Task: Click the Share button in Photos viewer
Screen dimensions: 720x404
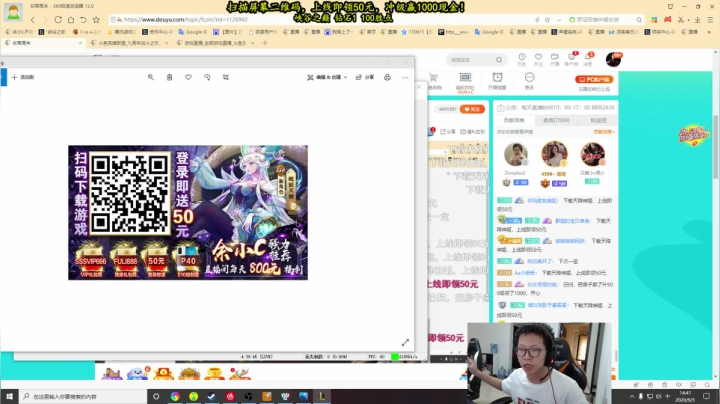Action: [x=365, y=77]
